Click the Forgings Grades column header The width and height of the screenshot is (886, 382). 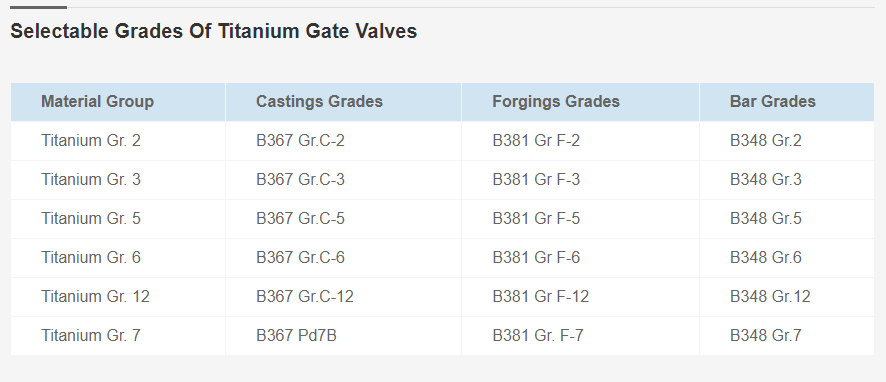tap(580, 102)
